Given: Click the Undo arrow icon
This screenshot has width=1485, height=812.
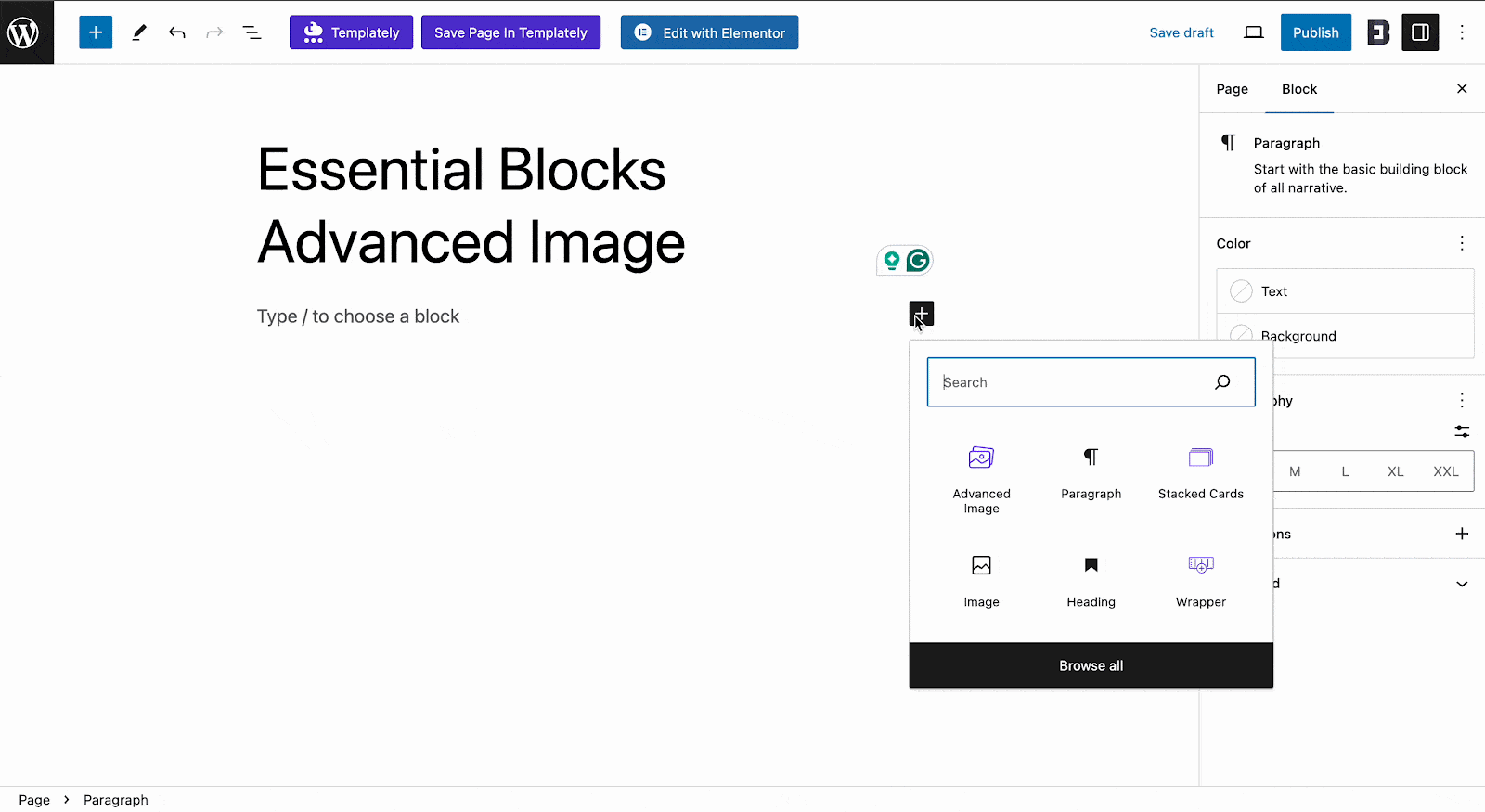Looking at the screenshot, I should pos(177,32).
